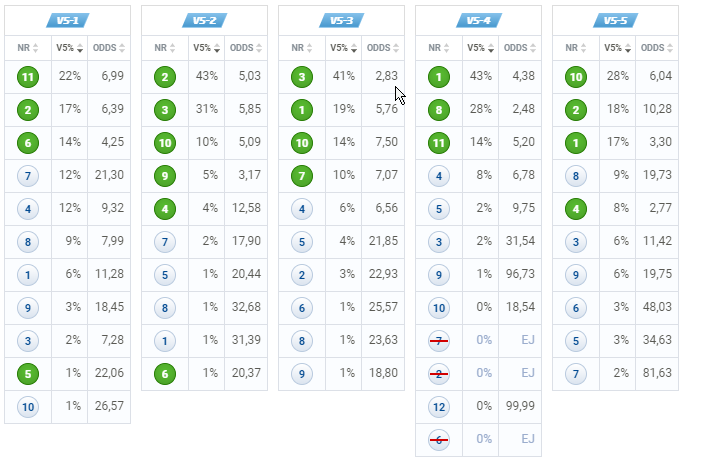Click scratched horse 7 in V5-4
This screenshot has width=710, height=466.
coord(439,341)
